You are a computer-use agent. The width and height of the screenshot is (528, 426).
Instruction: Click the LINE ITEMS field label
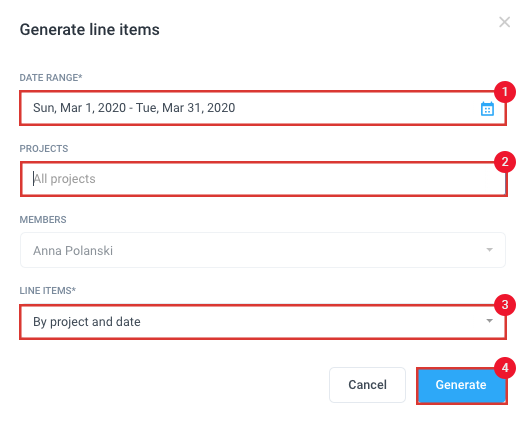pos(48,291)
